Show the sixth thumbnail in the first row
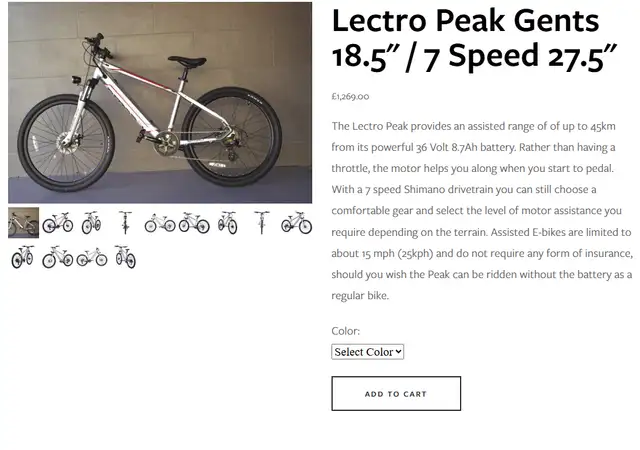The width and height of the screenshot is (640, 450). (x=194, y=223)
